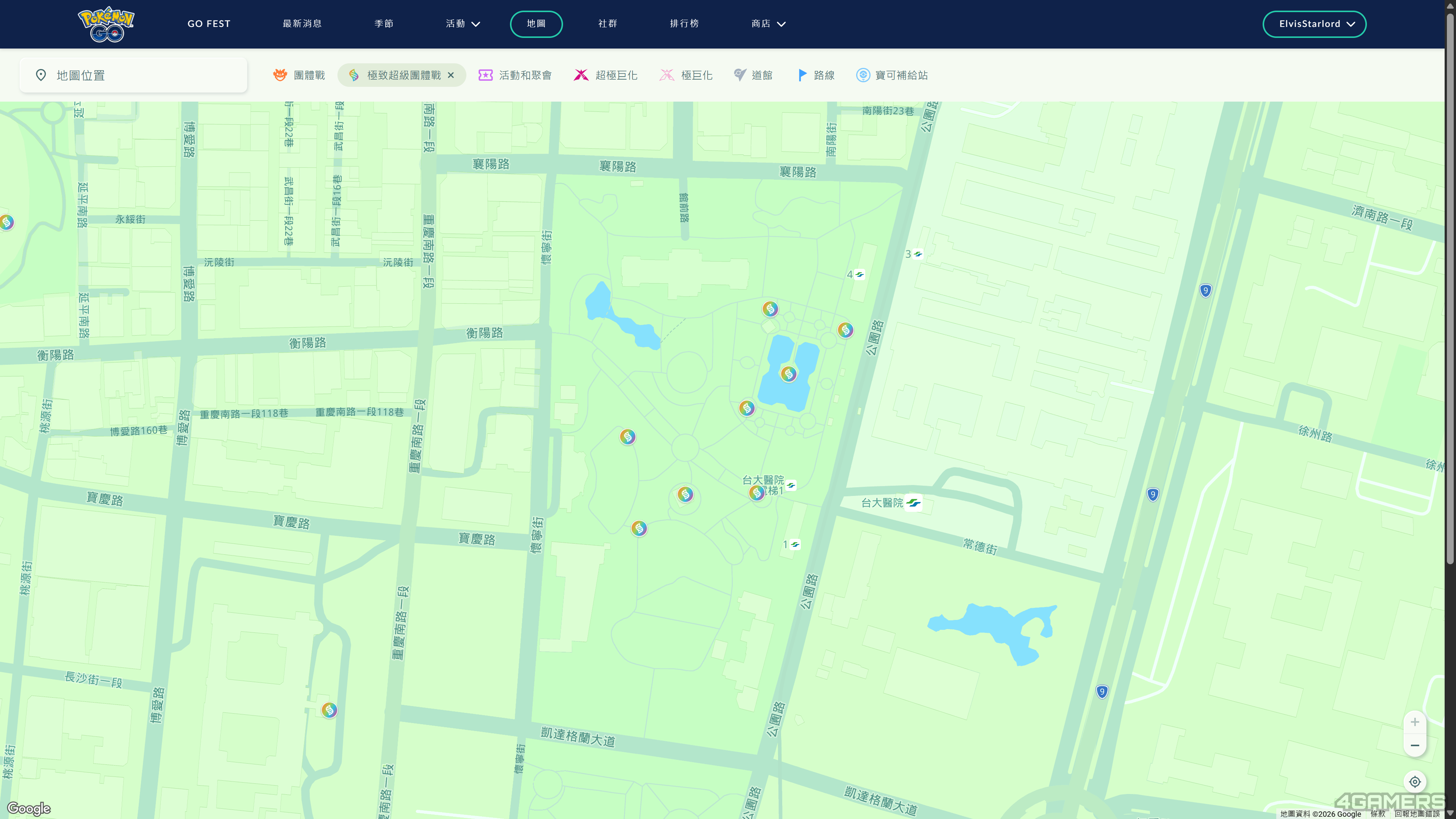Viewport: 1456px width, 819px height.
Task: Select raid marker closest to 懷寧街 in park
Action: pyautogui.click(x=628, y=436)
